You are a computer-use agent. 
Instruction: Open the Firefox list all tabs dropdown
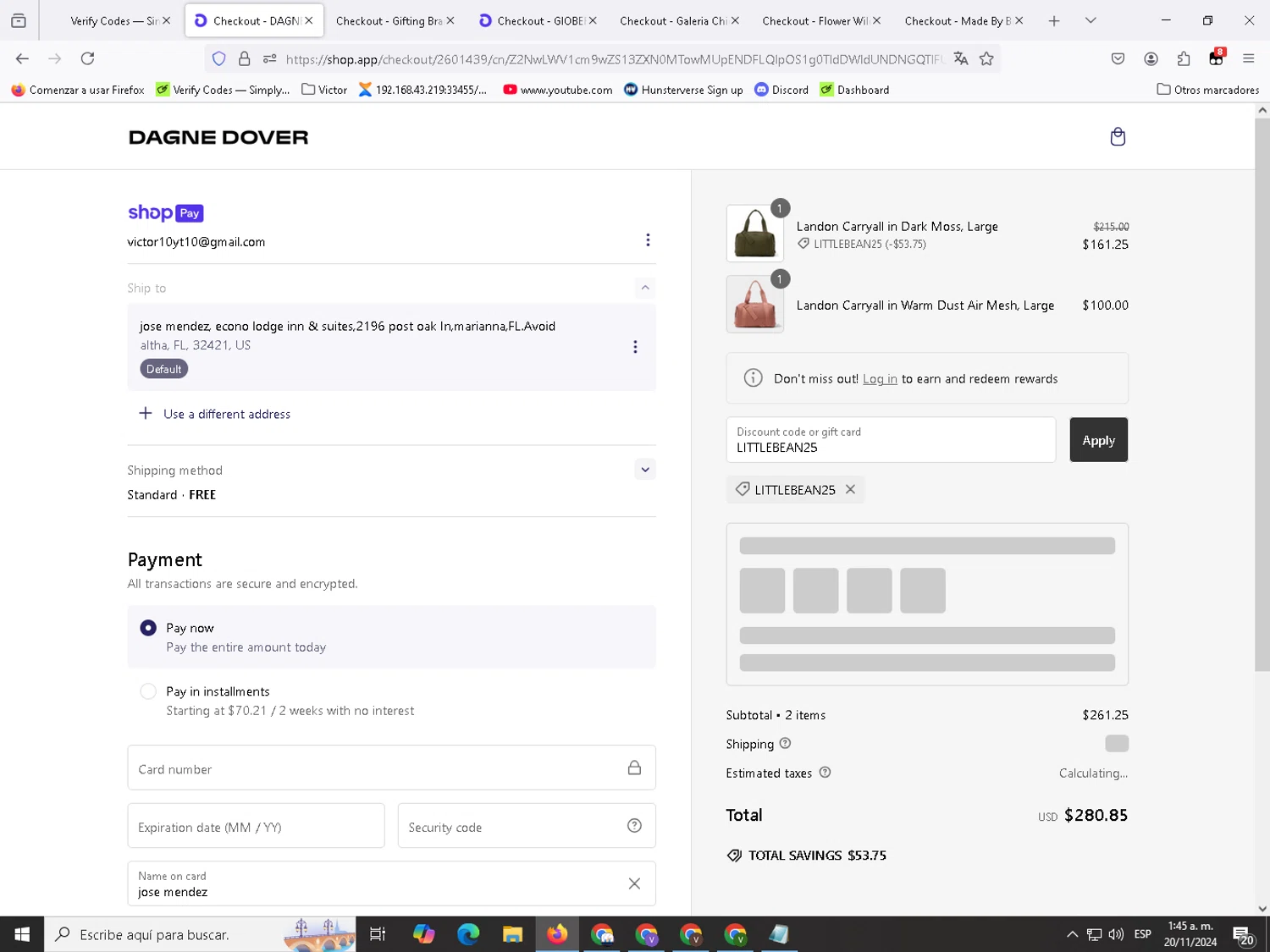point(1091,20)
